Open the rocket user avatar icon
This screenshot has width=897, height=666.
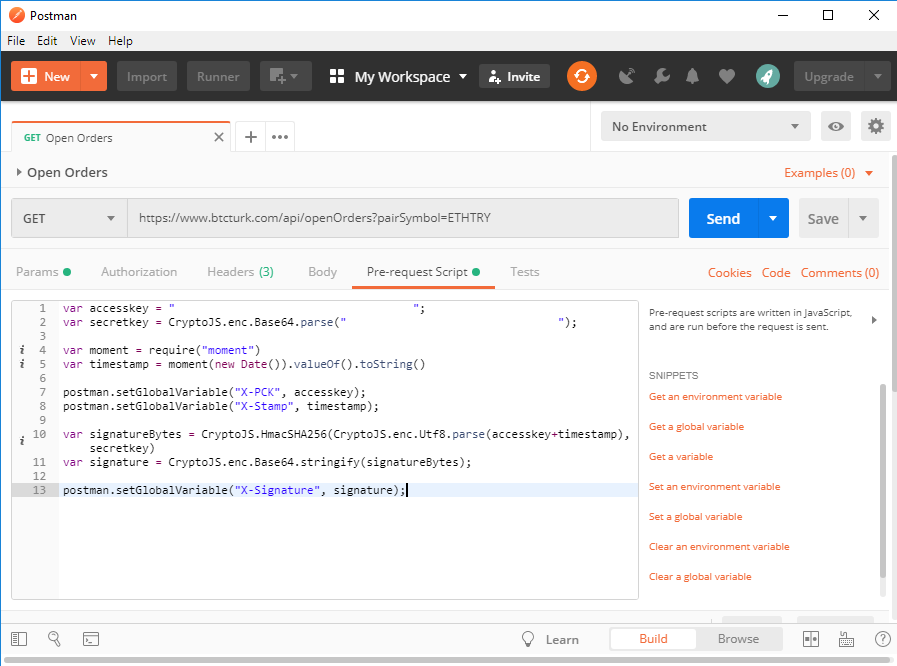tap(768, 76)
